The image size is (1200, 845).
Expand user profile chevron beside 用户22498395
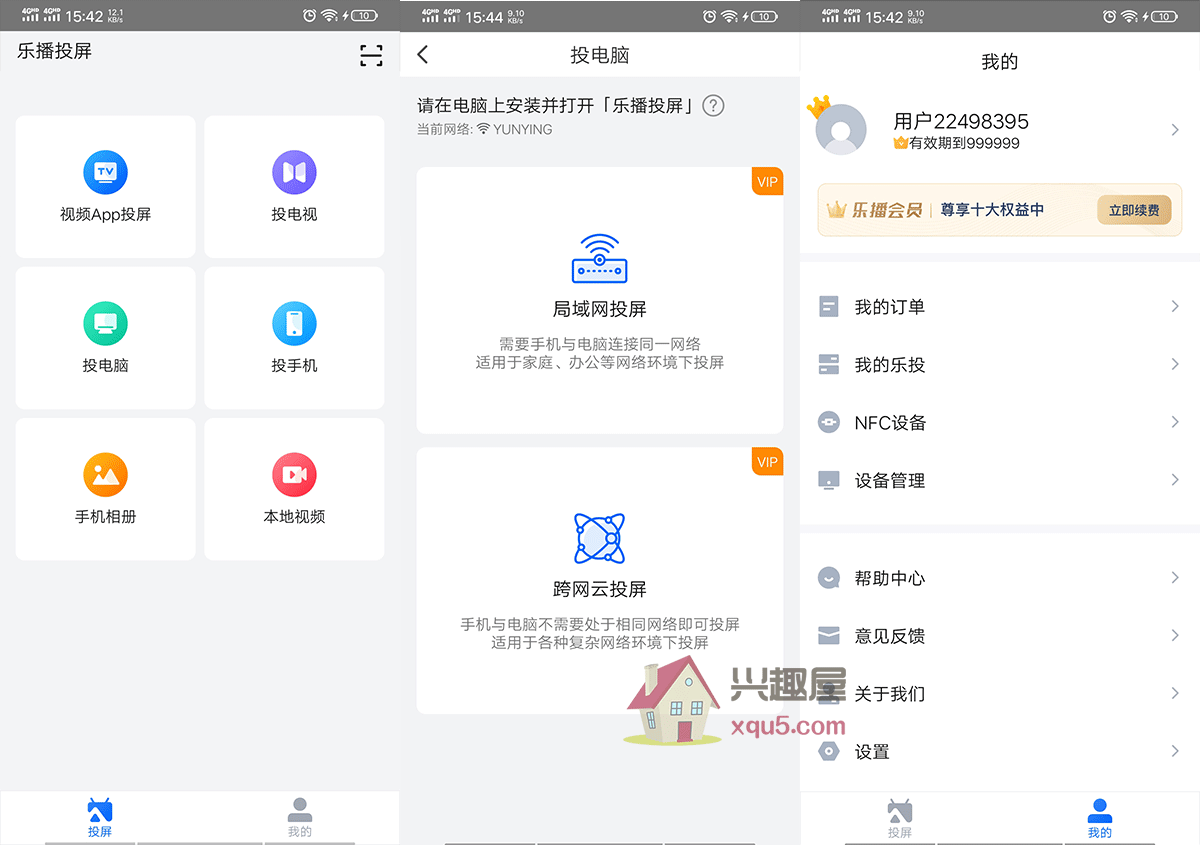click(1175, 130)
